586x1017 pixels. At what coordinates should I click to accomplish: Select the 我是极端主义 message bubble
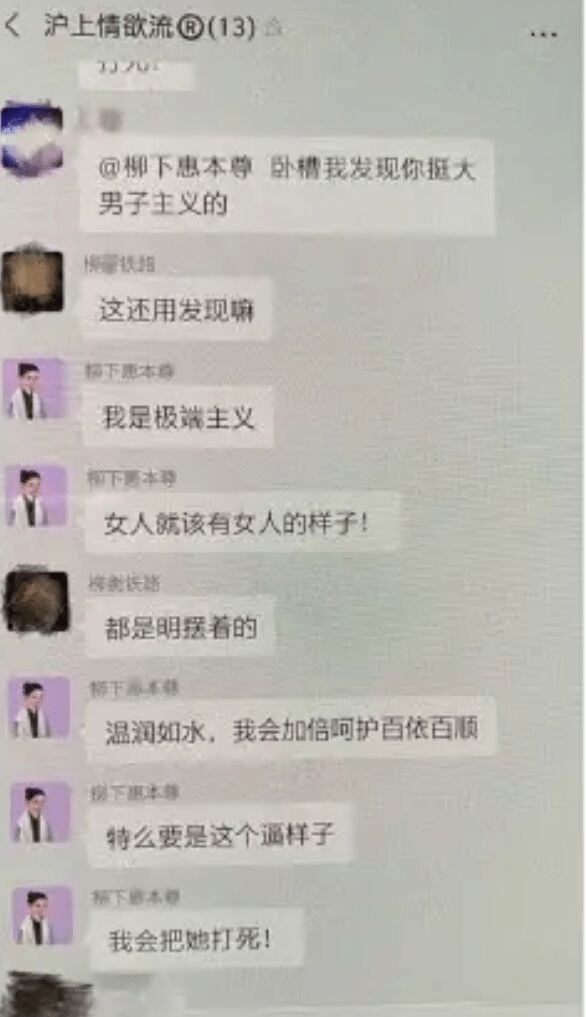click(178, 417)
